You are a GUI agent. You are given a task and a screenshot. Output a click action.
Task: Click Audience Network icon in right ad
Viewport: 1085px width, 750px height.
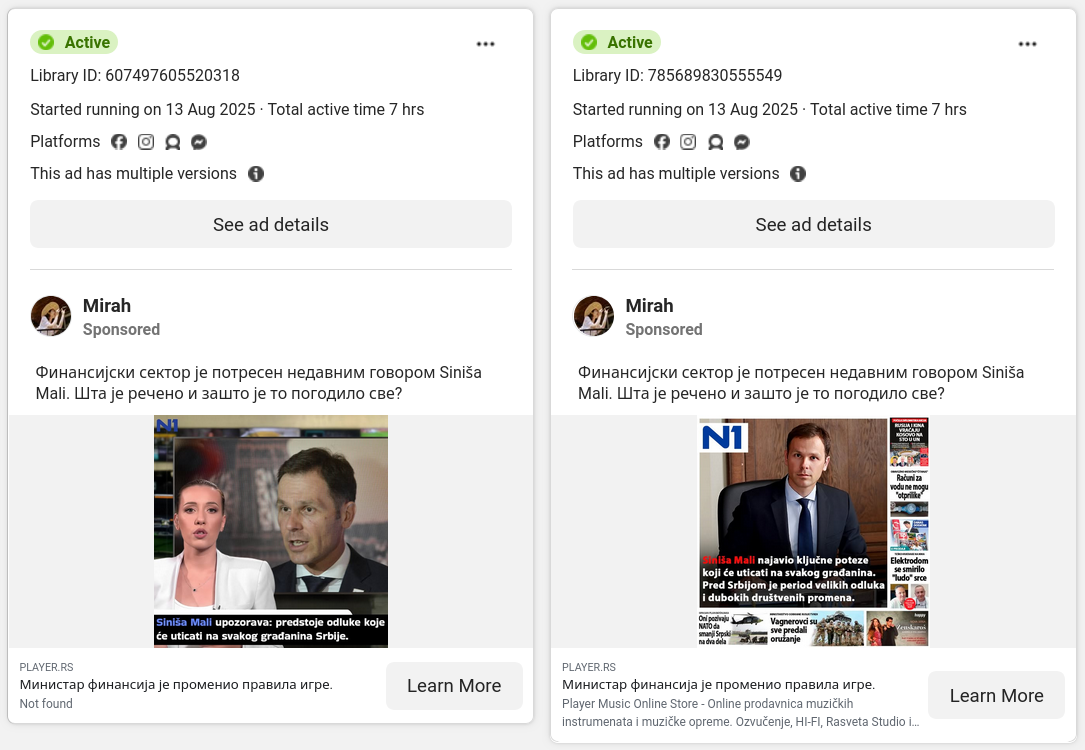click(x=715, y=142)
